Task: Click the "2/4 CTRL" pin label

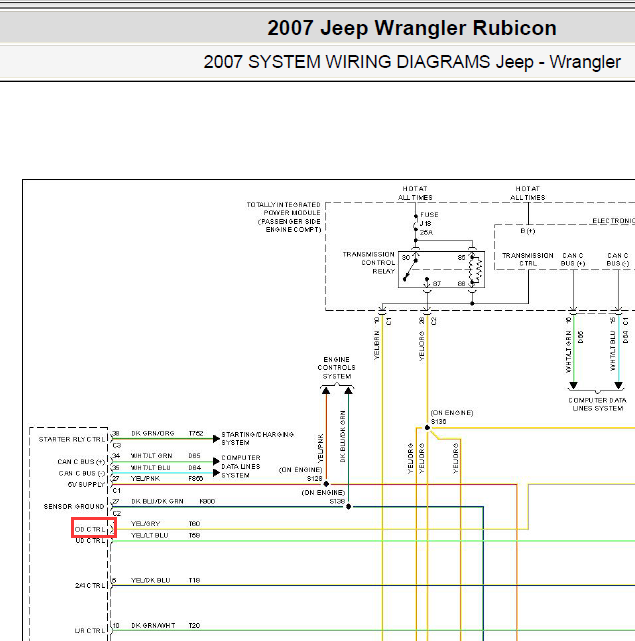Action: (x=90, y=586)
